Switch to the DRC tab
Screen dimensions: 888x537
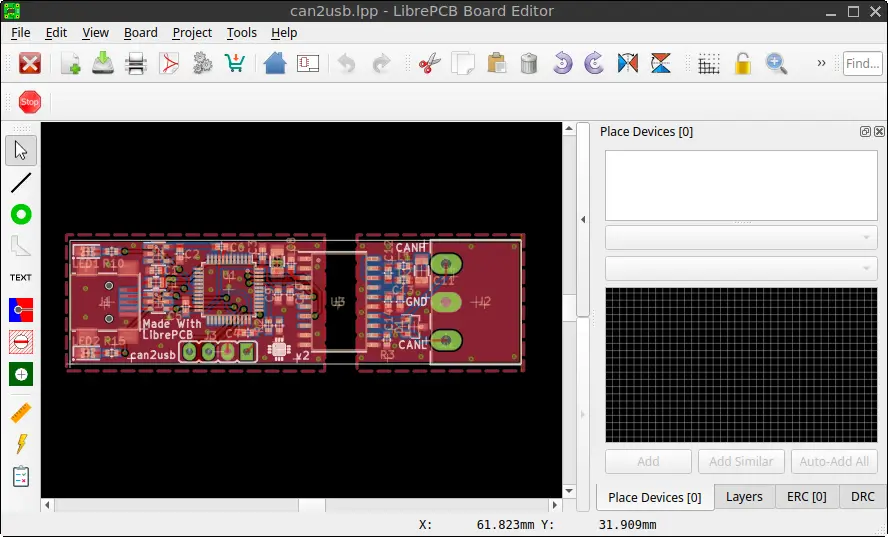click(863, 497)
